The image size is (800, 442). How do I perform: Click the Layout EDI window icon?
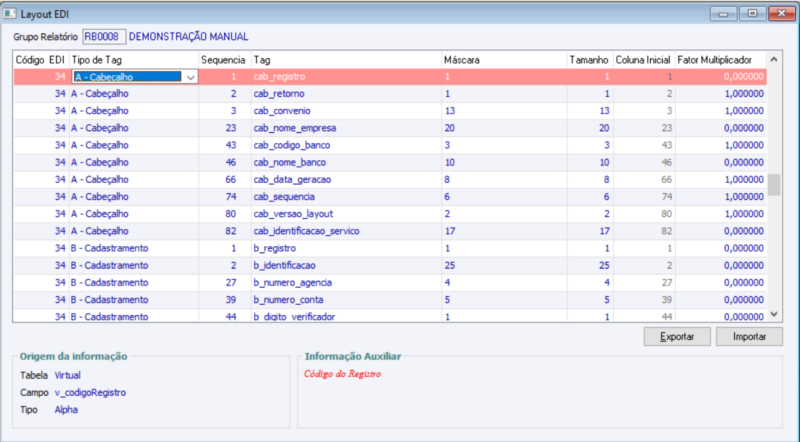[x=10, y=14]
